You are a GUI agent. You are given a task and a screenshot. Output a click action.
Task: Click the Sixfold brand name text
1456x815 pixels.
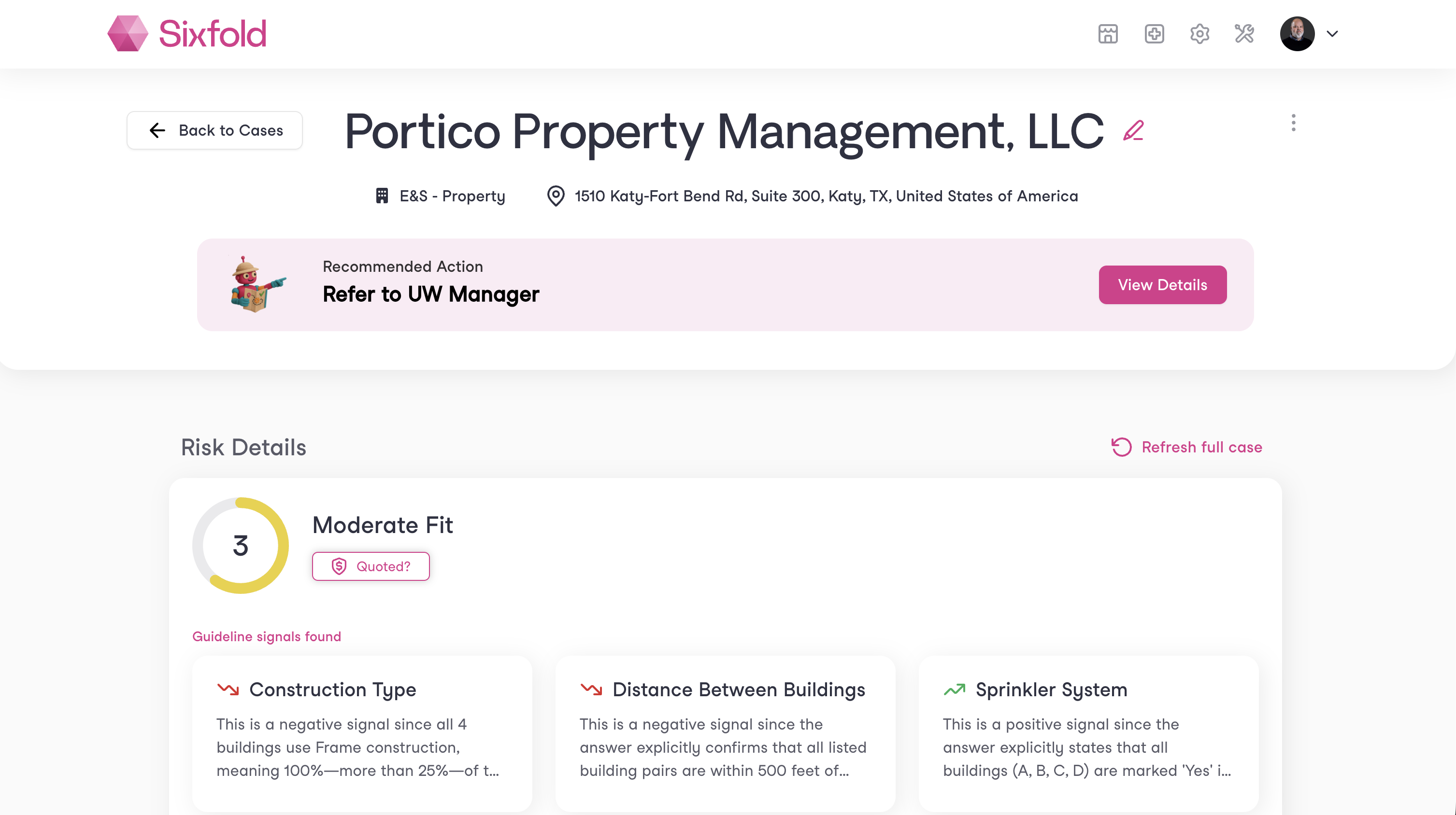click(213, 33)
